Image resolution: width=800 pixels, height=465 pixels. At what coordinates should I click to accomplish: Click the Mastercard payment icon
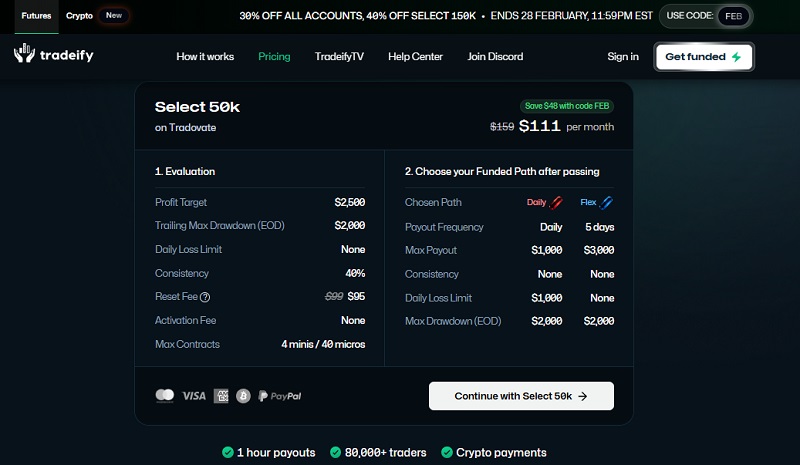pyautogui.click(x=164, y=396)
